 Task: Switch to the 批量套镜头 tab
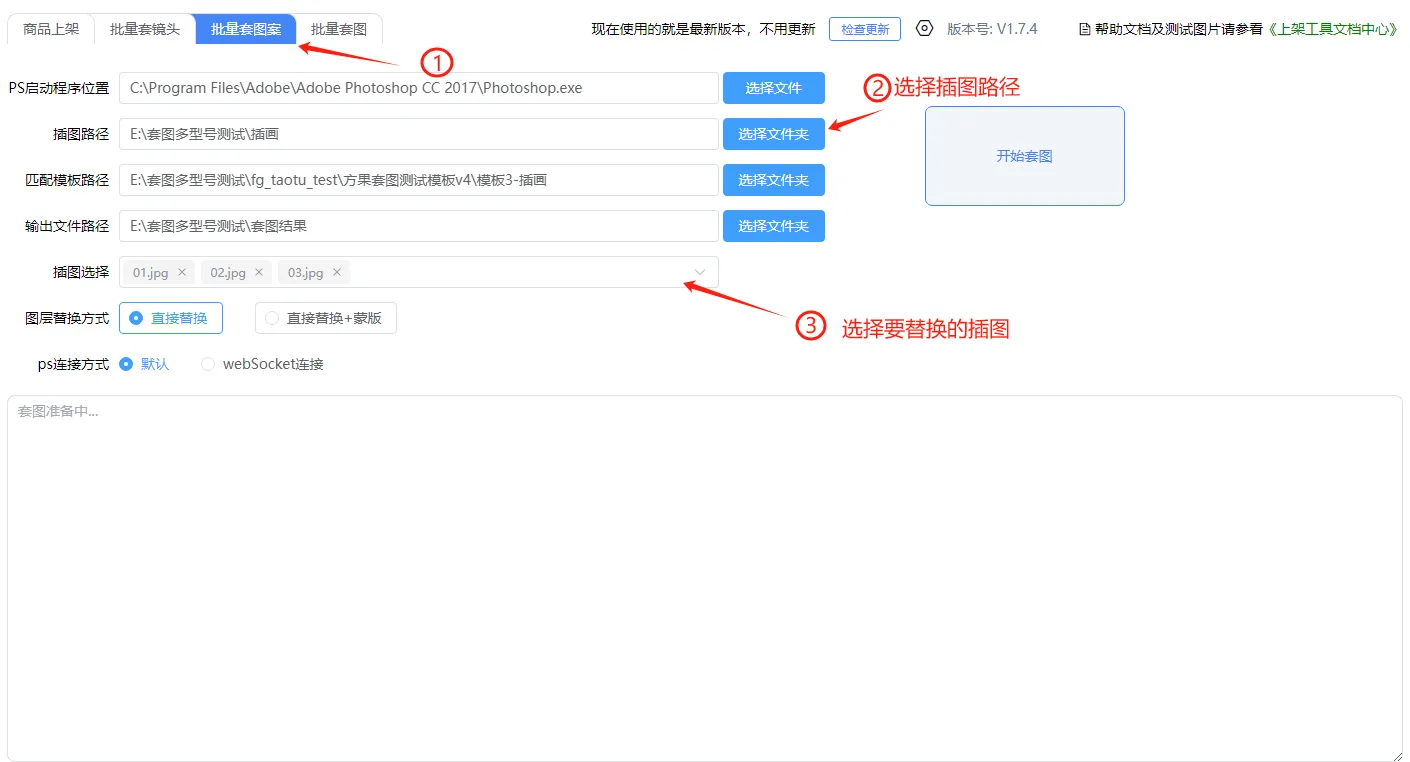click(x=145, y=29)
